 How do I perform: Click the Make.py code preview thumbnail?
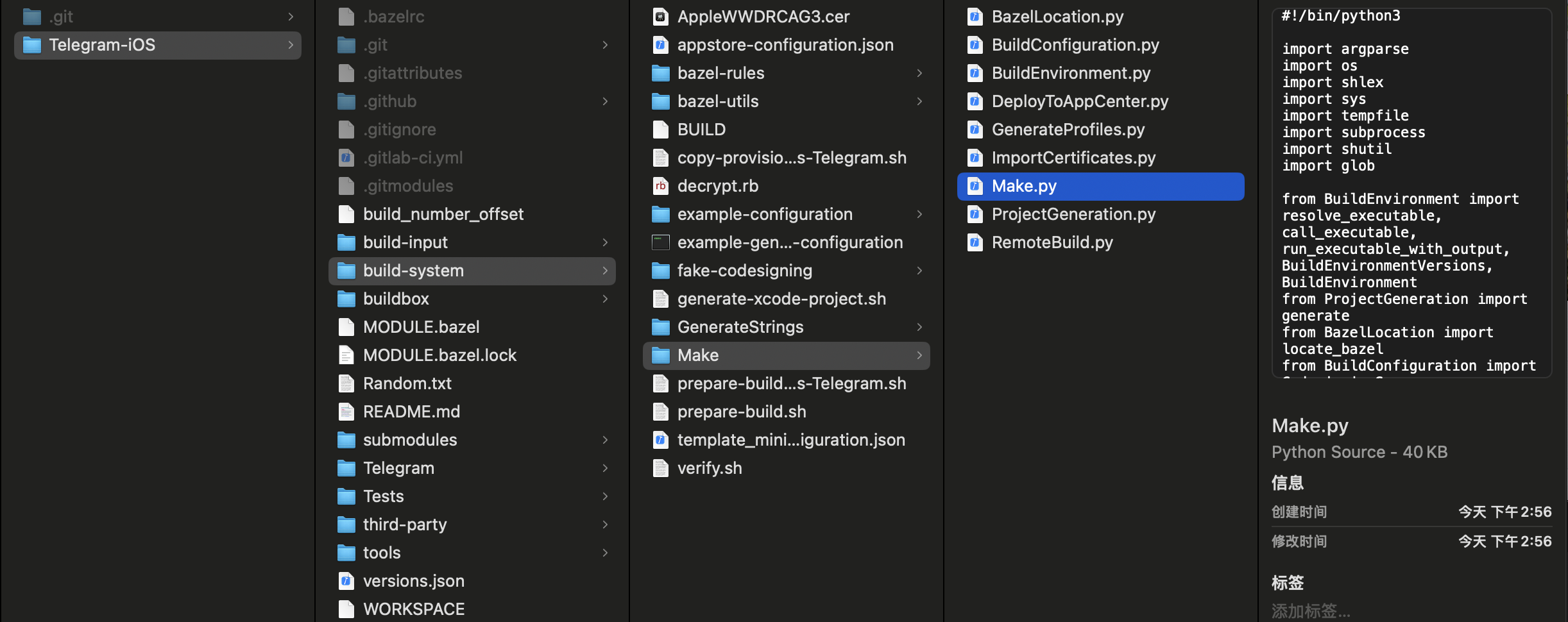click(1411, 192)
